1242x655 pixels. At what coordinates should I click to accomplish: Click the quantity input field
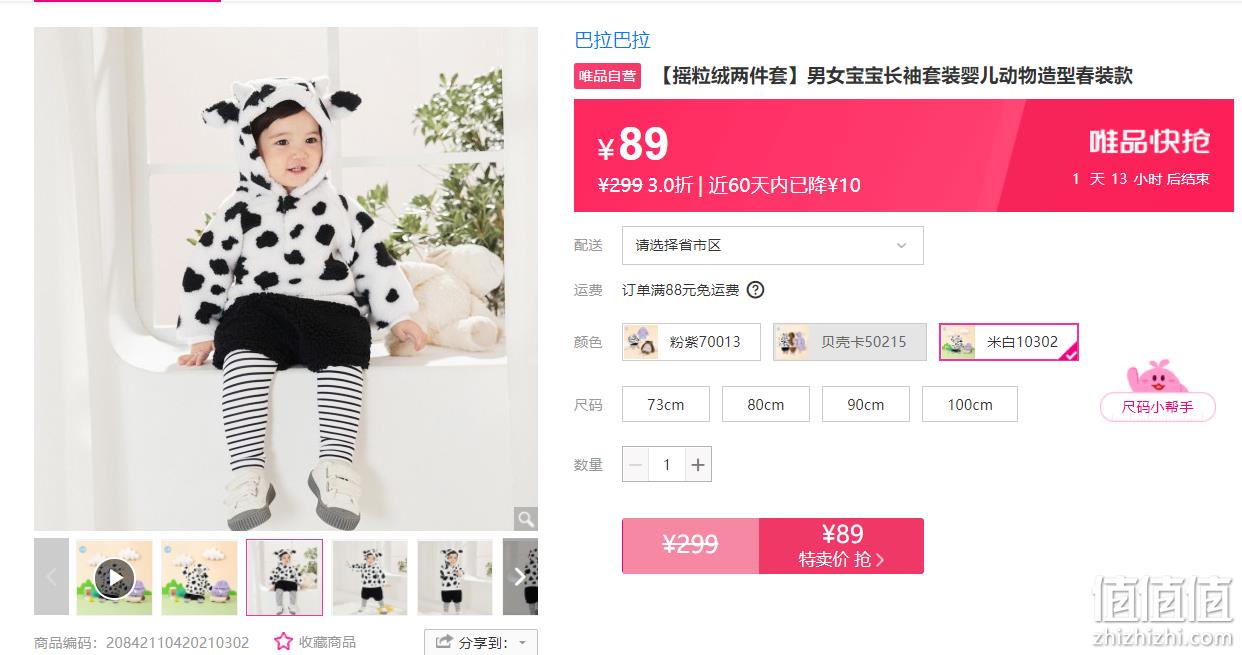click(x=667, y=464)
